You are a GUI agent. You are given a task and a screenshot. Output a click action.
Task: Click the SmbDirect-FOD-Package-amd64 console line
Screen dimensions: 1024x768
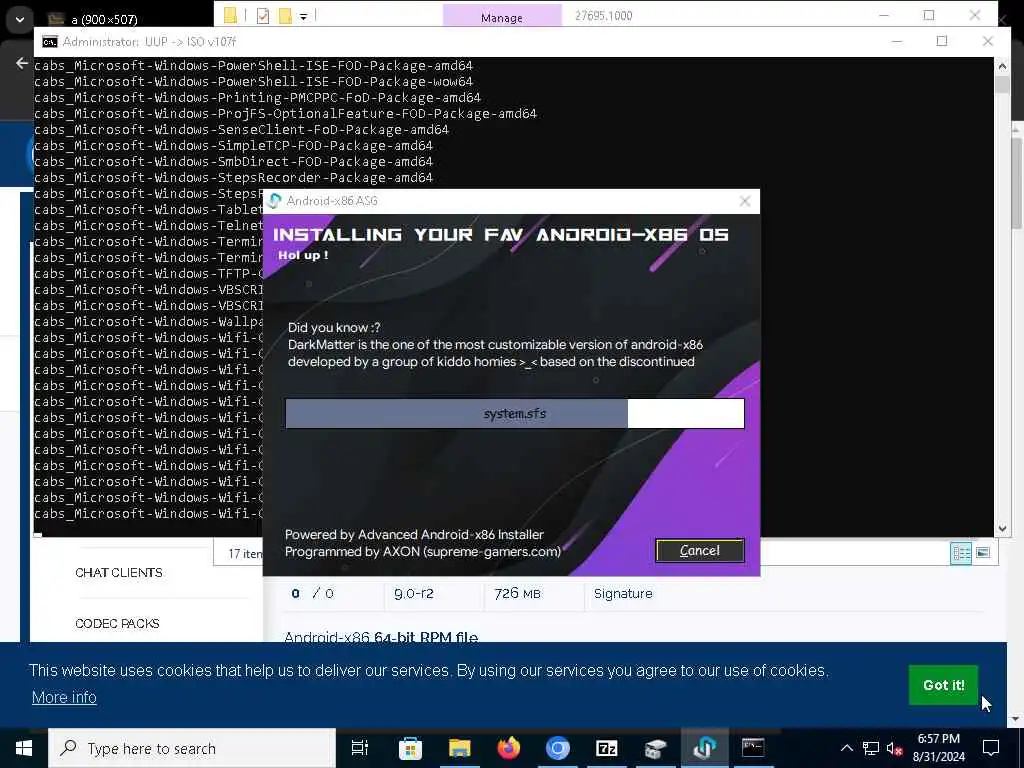(x=234, y=162)
